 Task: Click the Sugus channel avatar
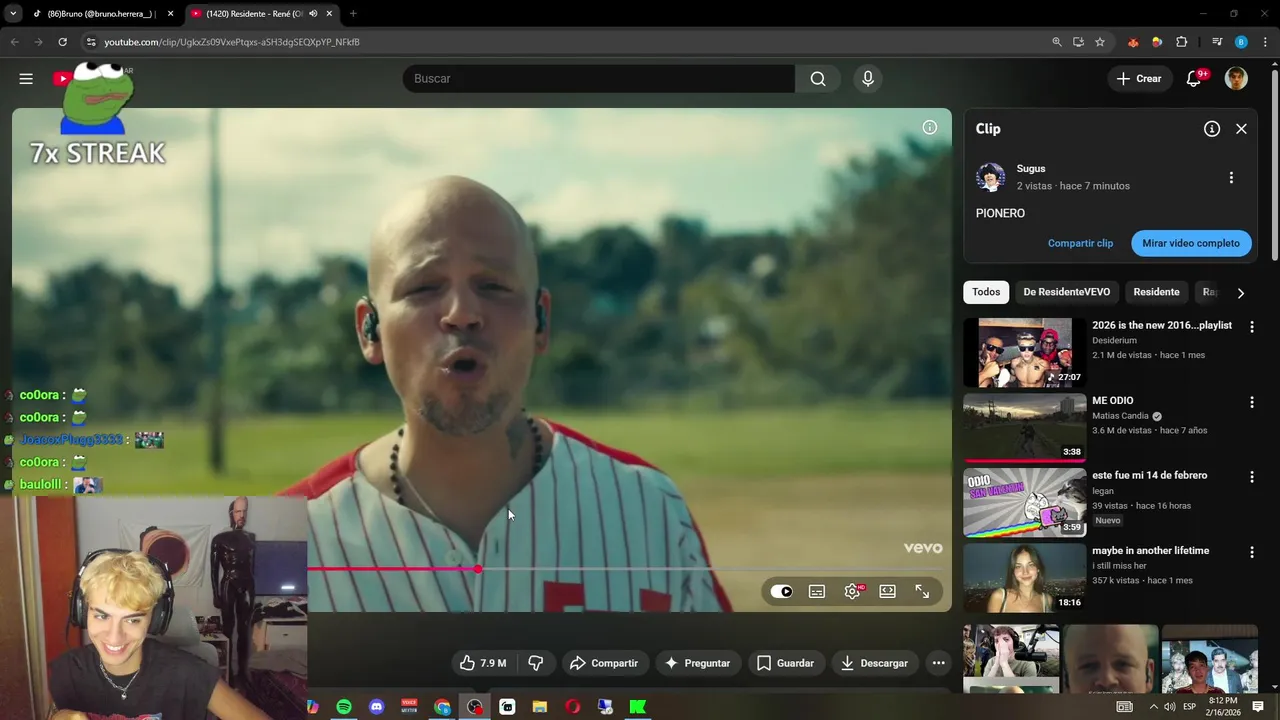click(x=991, y=177)
